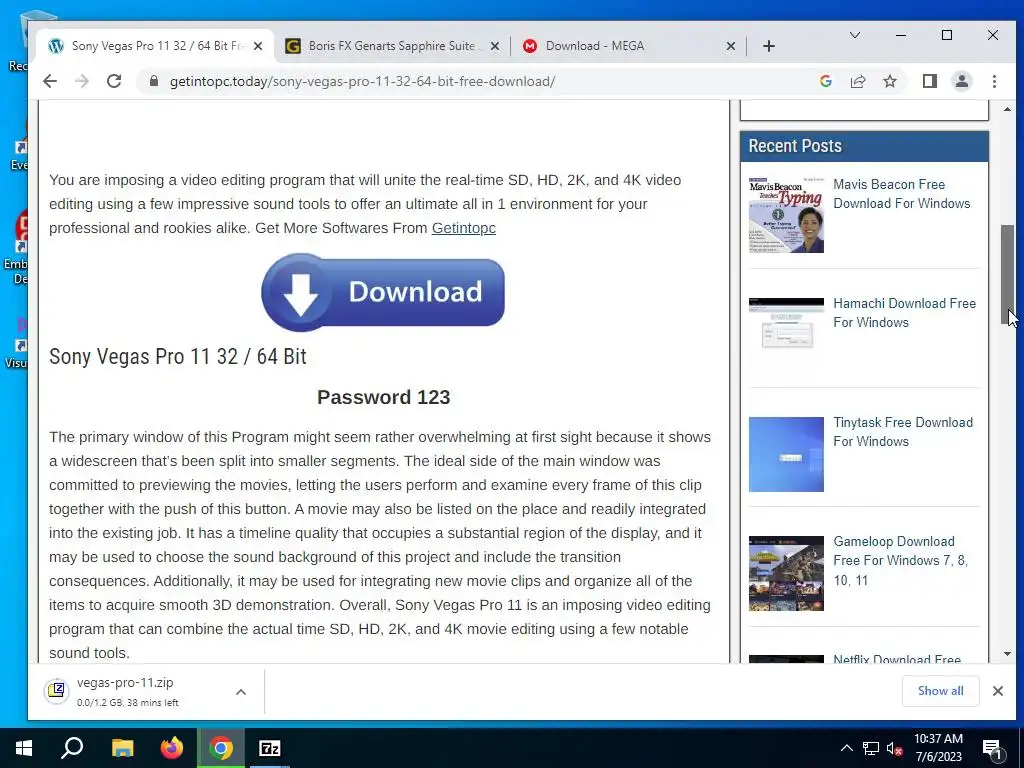
Task: Open Windows taskbar search
Action: pos(72,748)
